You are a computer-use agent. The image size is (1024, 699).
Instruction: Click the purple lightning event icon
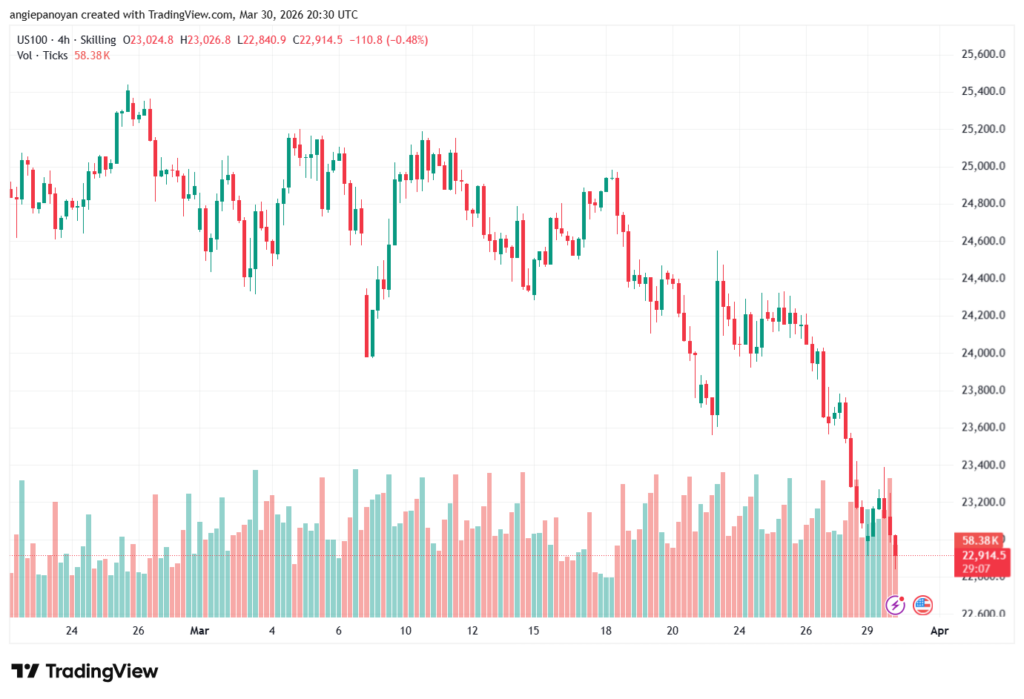(x=896, y=604)
